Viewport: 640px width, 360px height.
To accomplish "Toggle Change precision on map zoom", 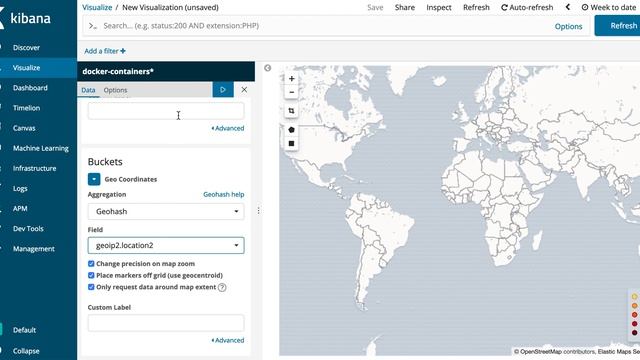I will click(91, 264).
